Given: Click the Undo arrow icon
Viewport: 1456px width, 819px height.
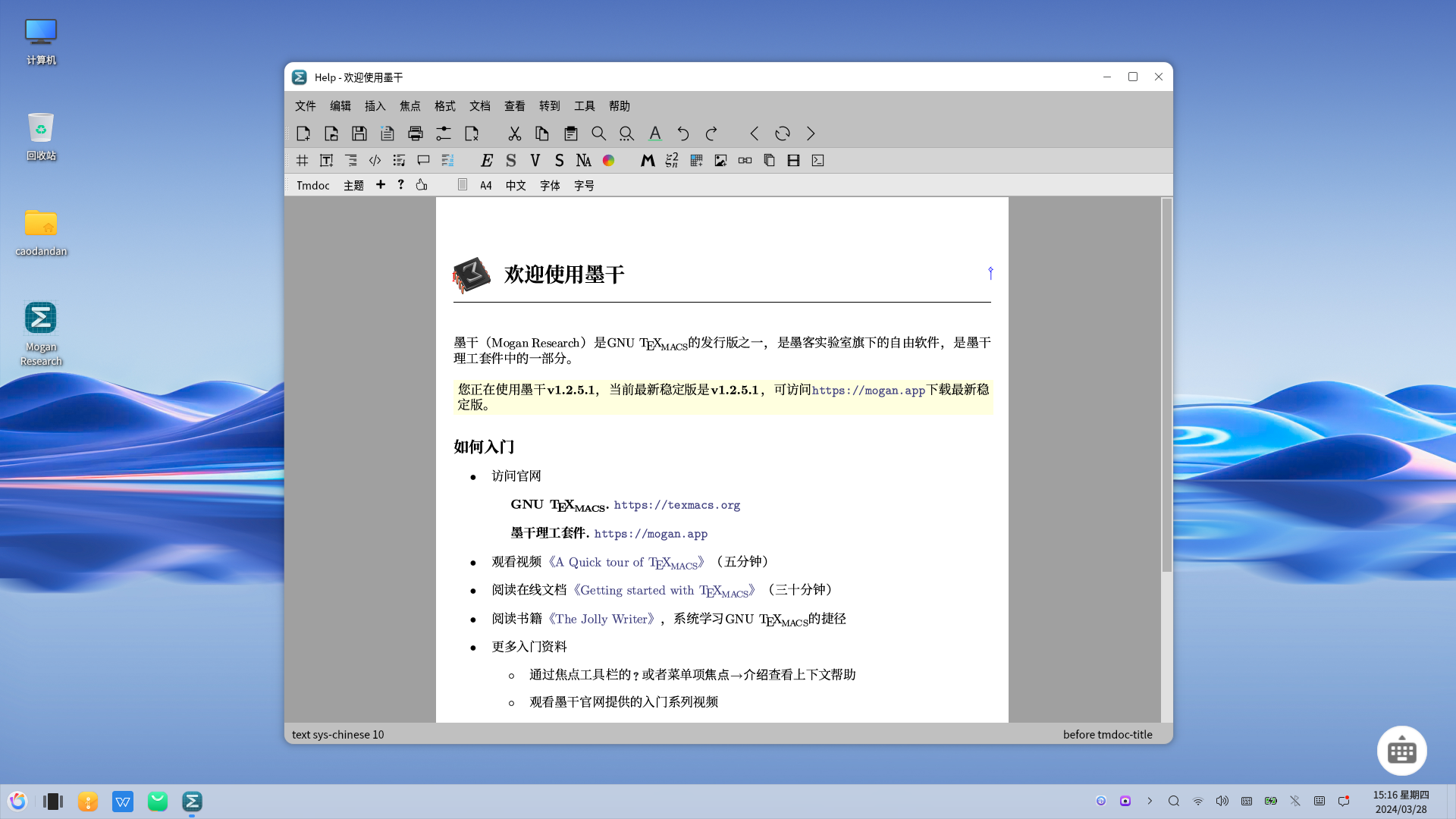Looking at the screenshot, I should pos(683,133).
